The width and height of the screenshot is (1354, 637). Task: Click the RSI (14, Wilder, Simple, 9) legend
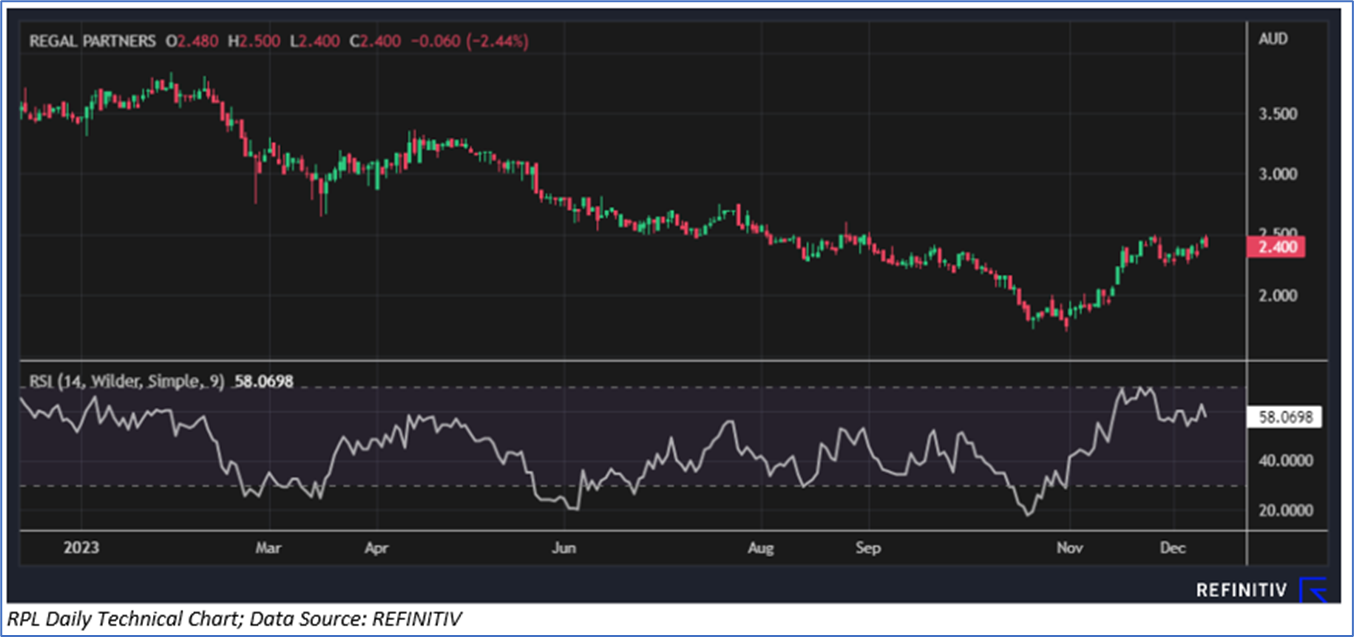[126, 381]
